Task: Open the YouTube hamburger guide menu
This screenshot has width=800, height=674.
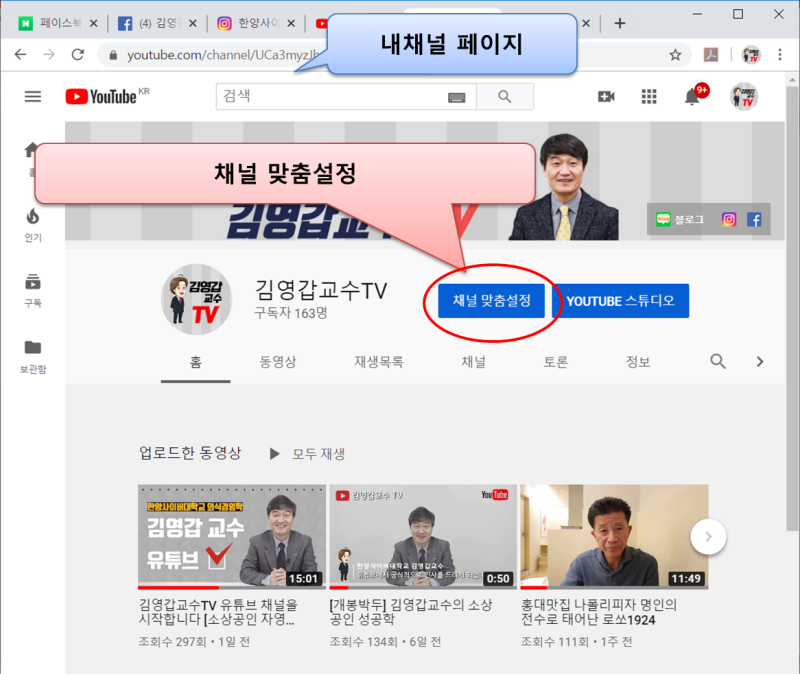Action: point(33,96)
